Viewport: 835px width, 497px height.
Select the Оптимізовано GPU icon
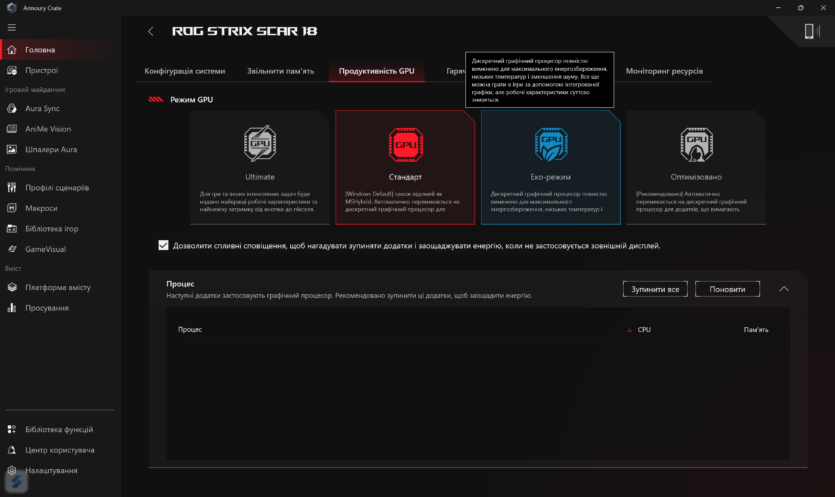click(696, 144)
